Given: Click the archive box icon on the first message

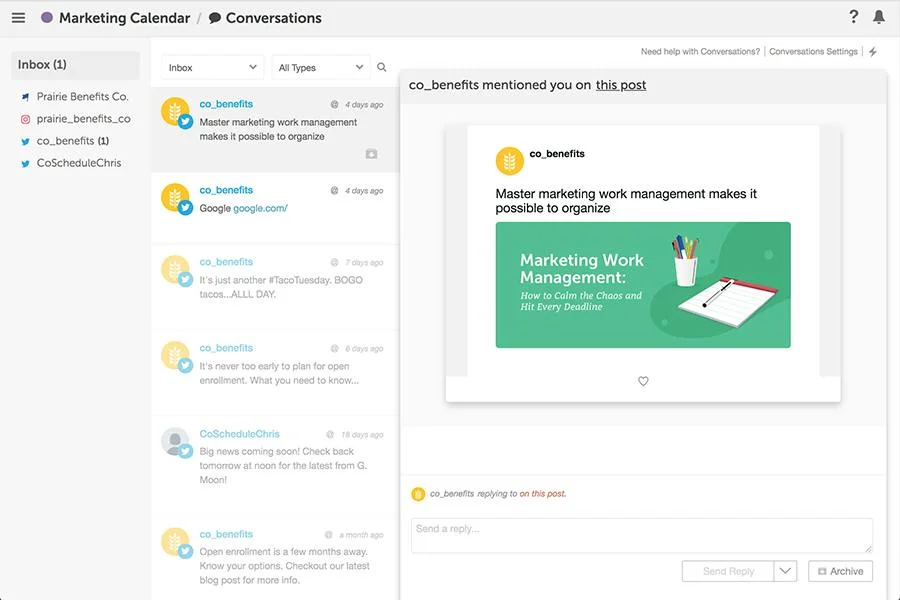Looking at the screenshot, I should click(371, 154).
